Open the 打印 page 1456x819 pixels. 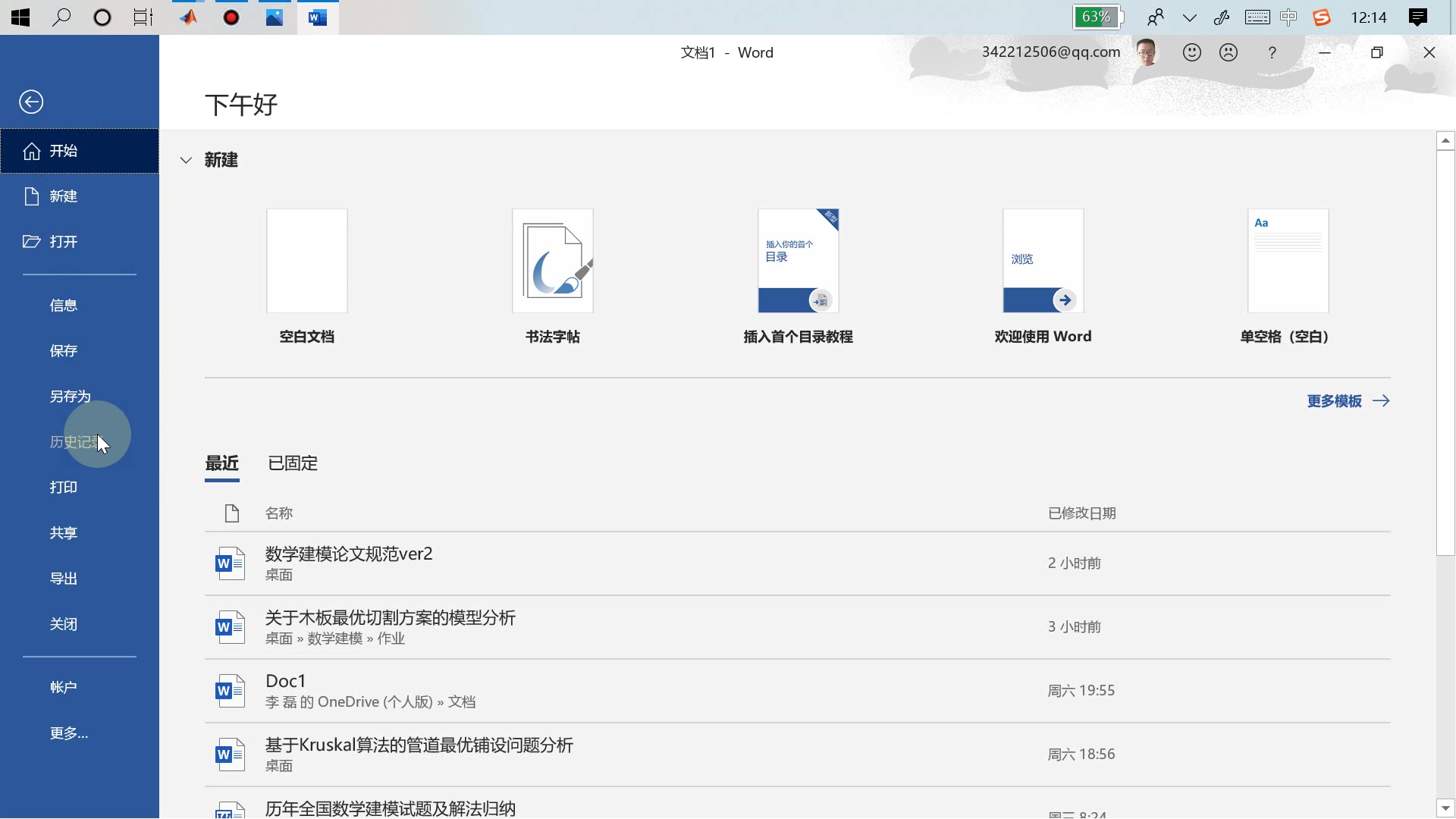80,488
